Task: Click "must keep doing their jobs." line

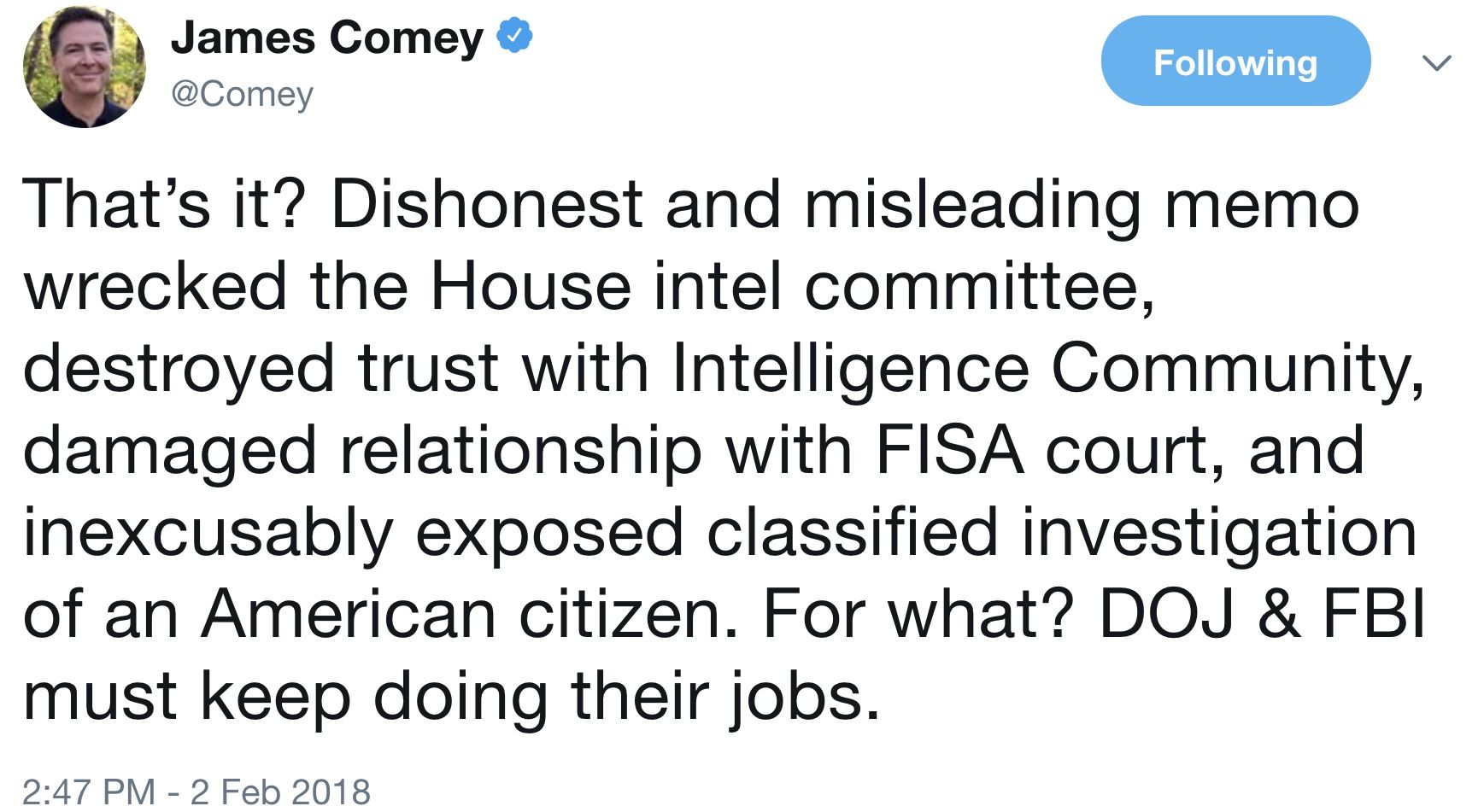Action: (451, 698)
